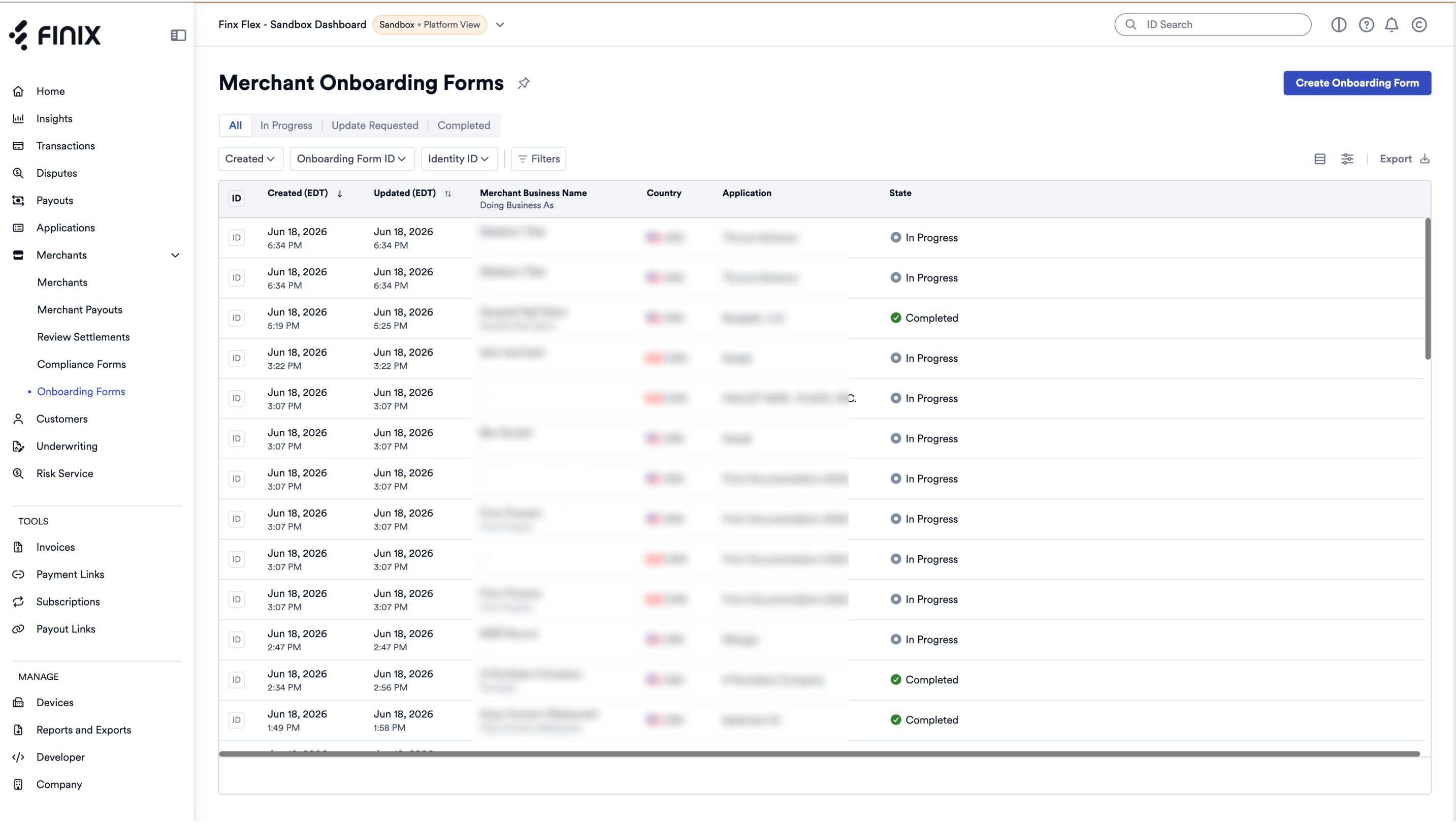The height and width of the screenshot is (823, 1456).
Task: Click the Export button label
Action: click(1396, 159)
